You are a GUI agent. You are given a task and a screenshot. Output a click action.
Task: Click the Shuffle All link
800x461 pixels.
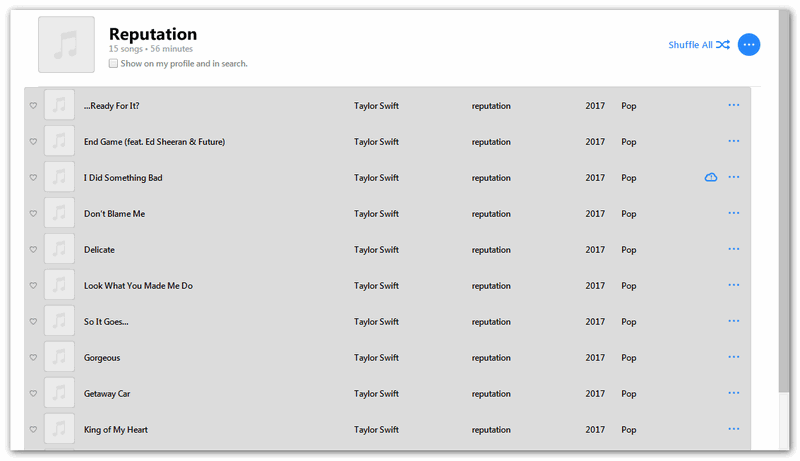point(690,45)
